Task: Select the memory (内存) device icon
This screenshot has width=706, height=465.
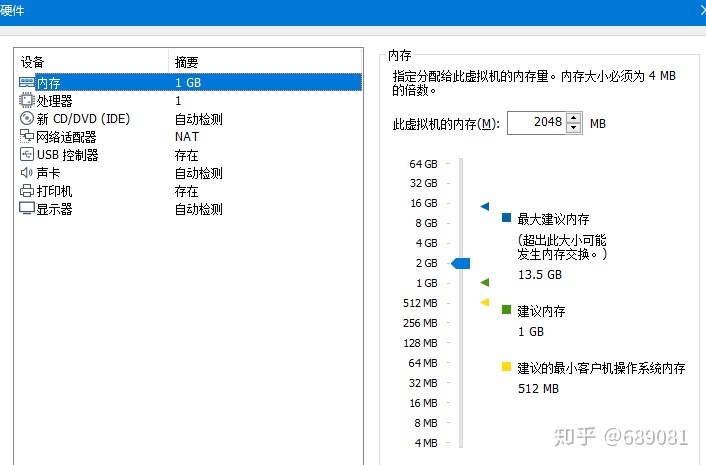Action: pyautogui.click(x=27, y=82)
